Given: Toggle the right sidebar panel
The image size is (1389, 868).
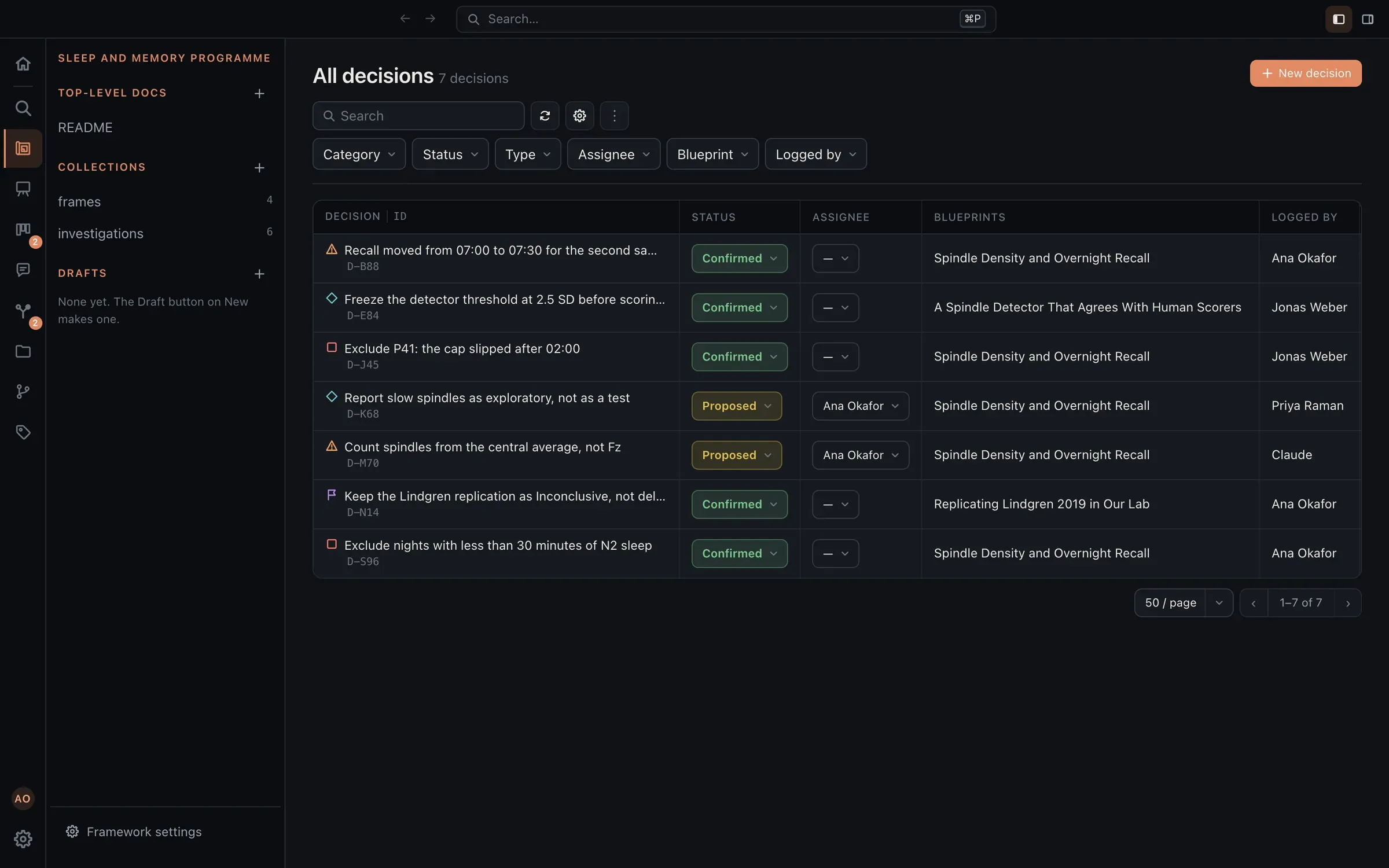Looking at the screenshot, I should pos(1368,19).
